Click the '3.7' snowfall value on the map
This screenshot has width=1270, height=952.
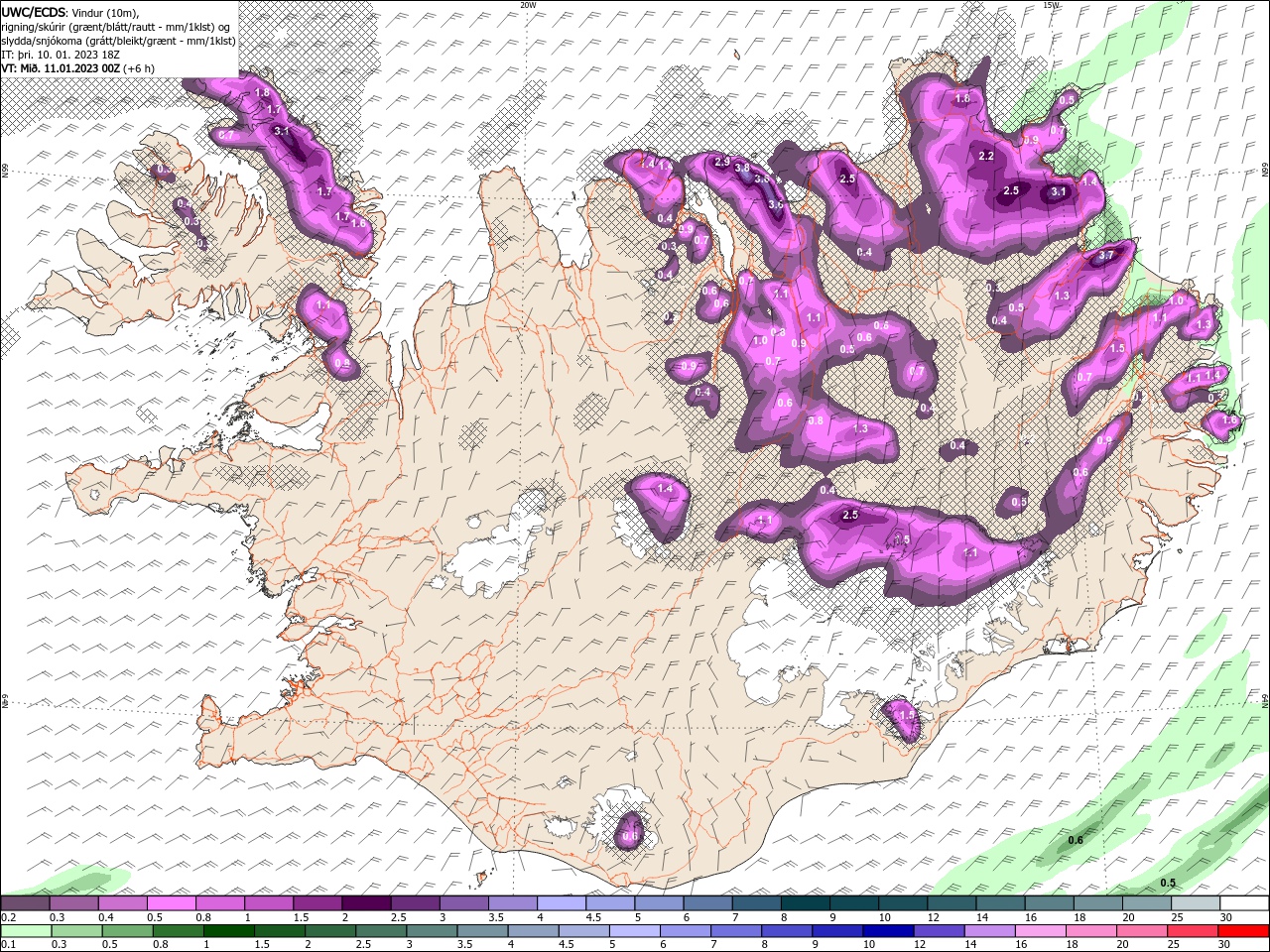coord(1107,256)
